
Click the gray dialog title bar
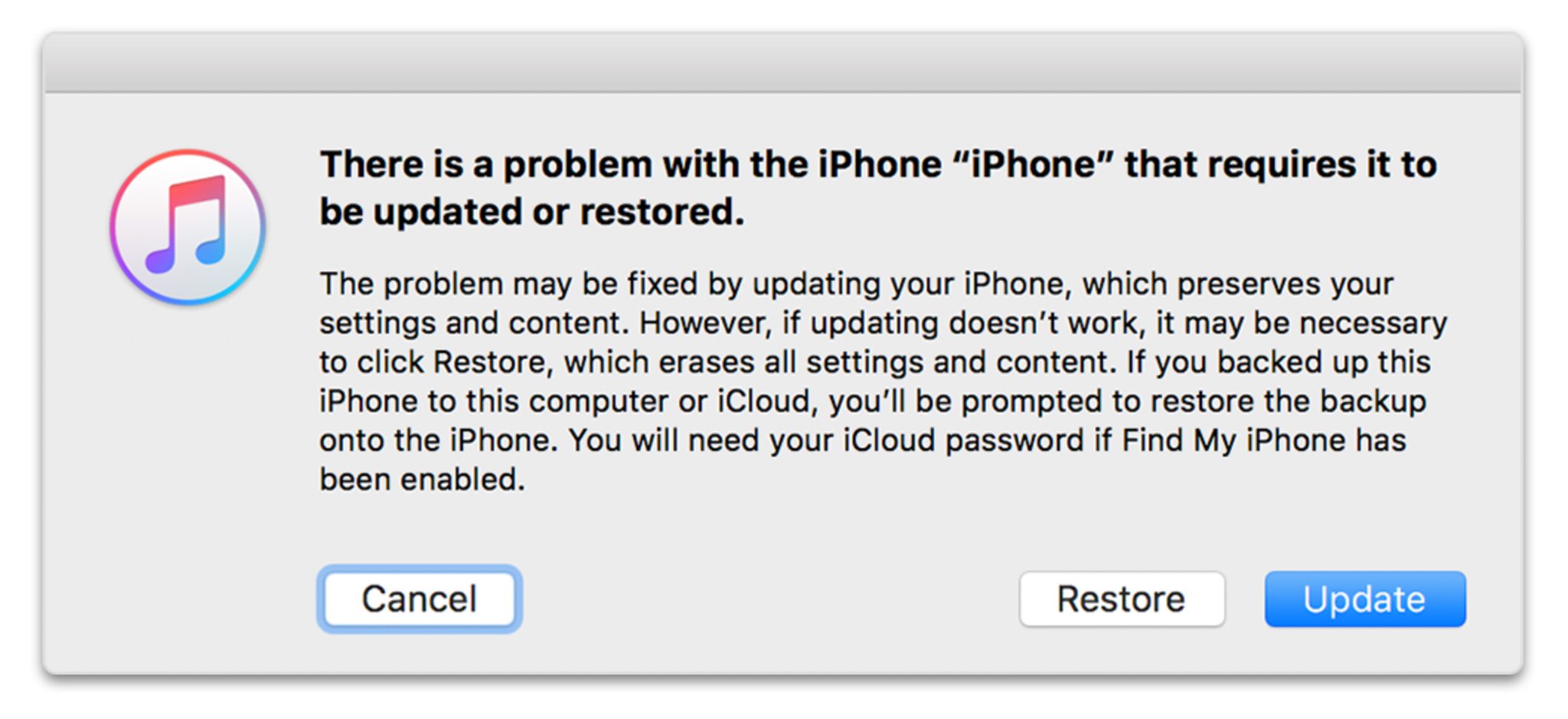coord(782,63)
